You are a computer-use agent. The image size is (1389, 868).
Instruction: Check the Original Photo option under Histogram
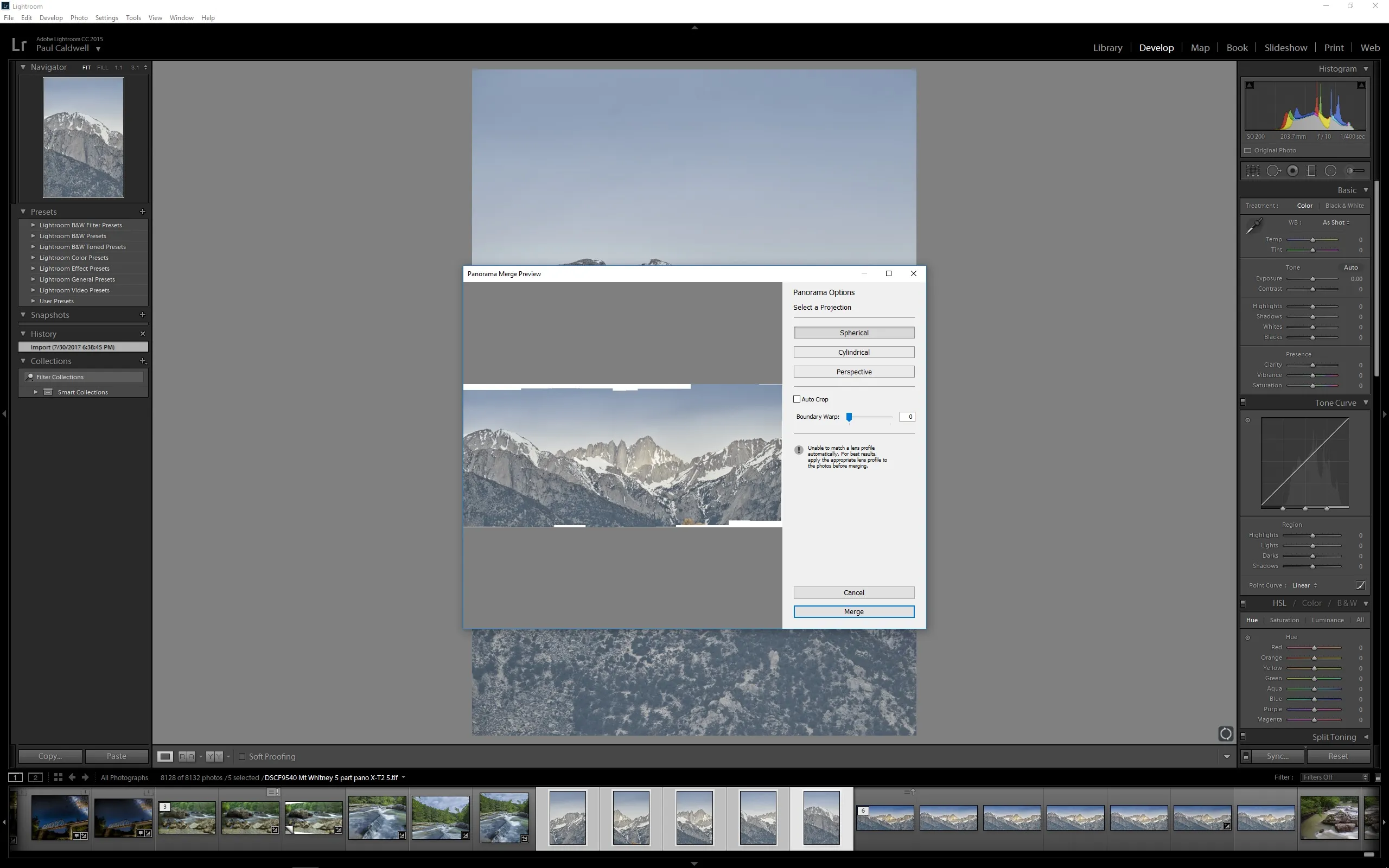pyautogui.click(x=1248, y=150)
